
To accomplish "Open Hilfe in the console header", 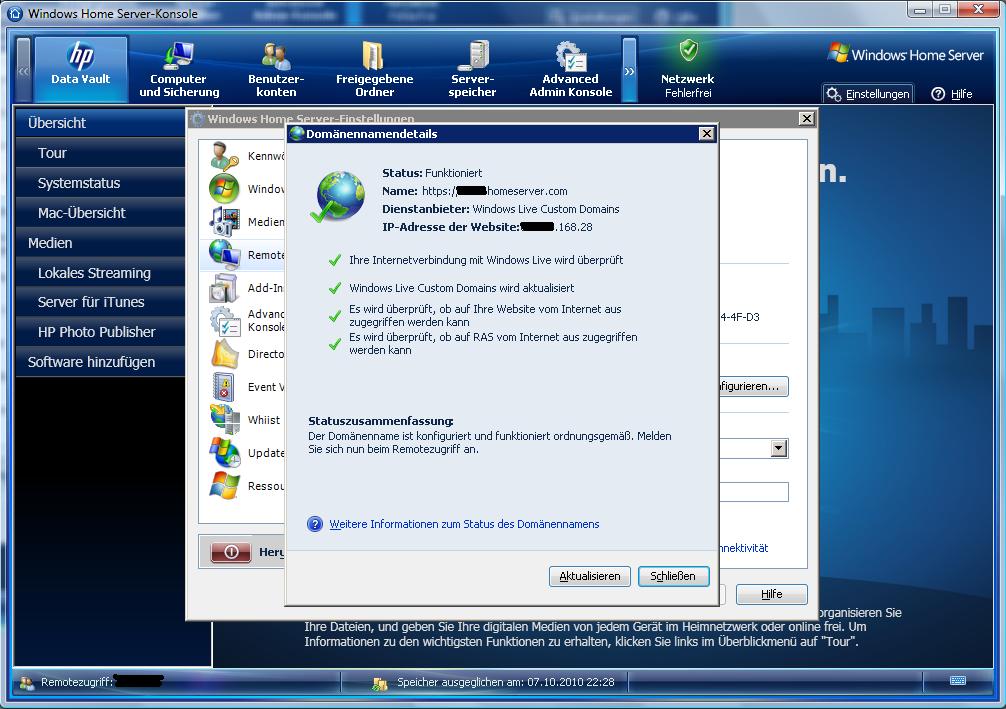I will (x=952, y=94).
